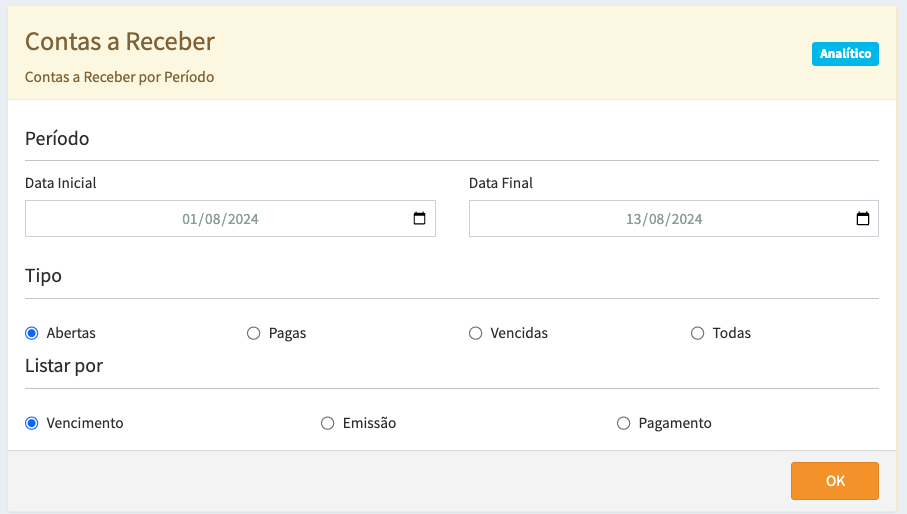907x514 pixels.
Task: Click the Data Final field label
Action: (x=501, y=183)
